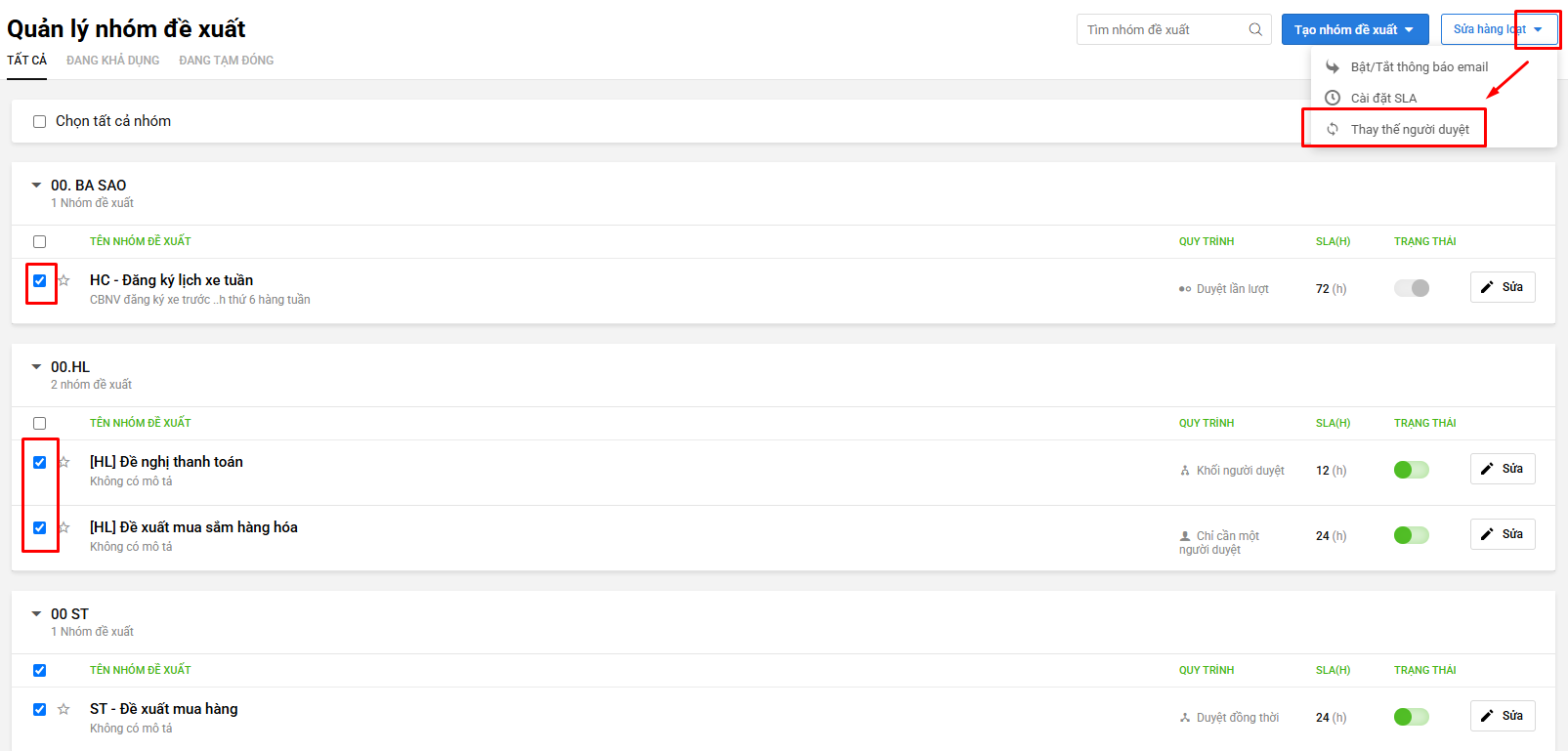This screenshot has width=1568, height=751.
Task: Click Sửa button for [HL] Đề nghị thanh toán
Action: tap(1503, 469)
